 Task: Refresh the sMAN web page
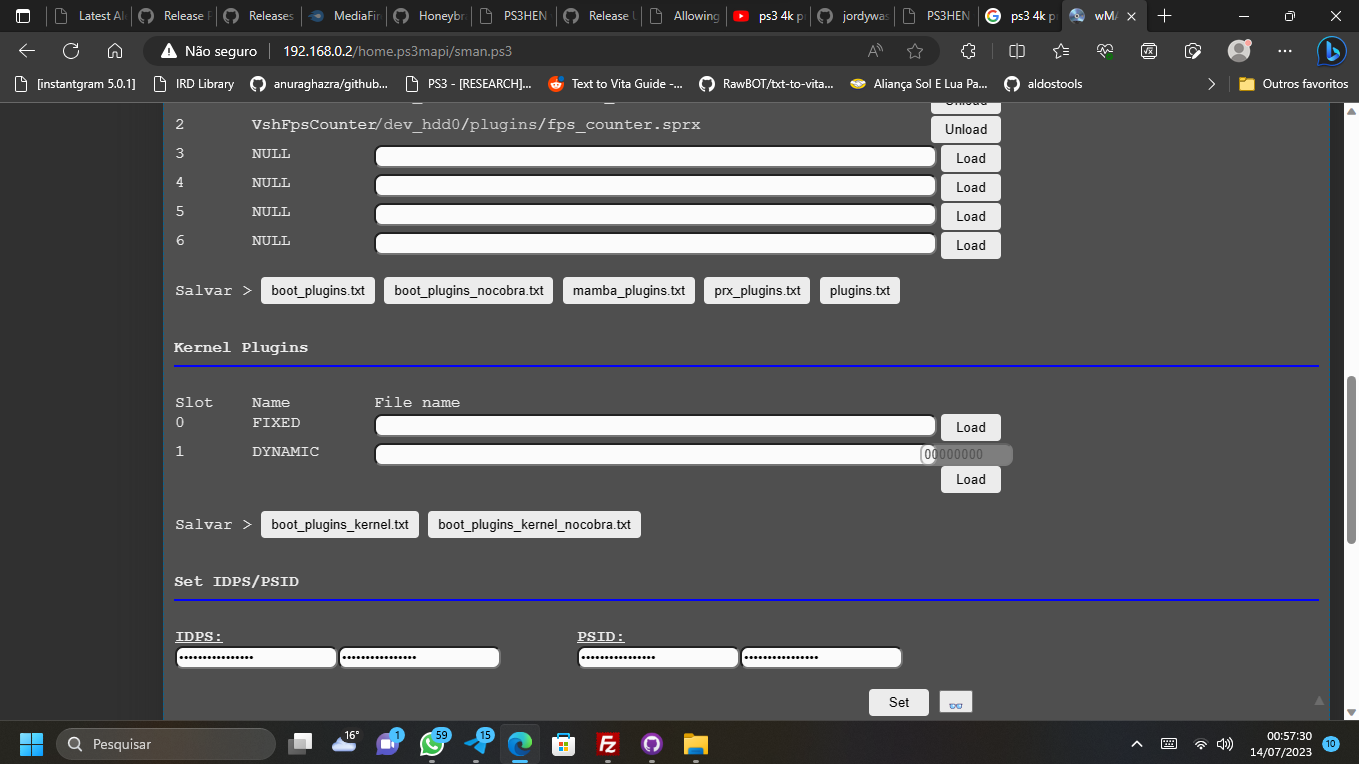tap(70, 50)
